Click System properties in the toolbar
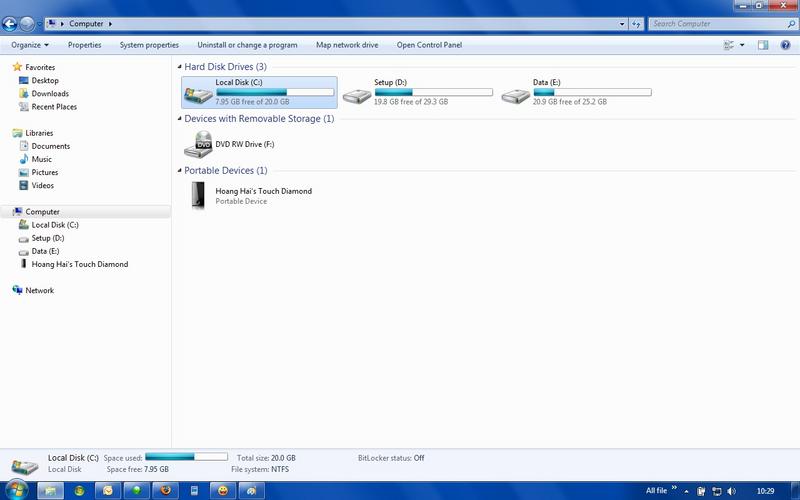The width and height of the screenshot is (800, 500). [x=149, y=45]
